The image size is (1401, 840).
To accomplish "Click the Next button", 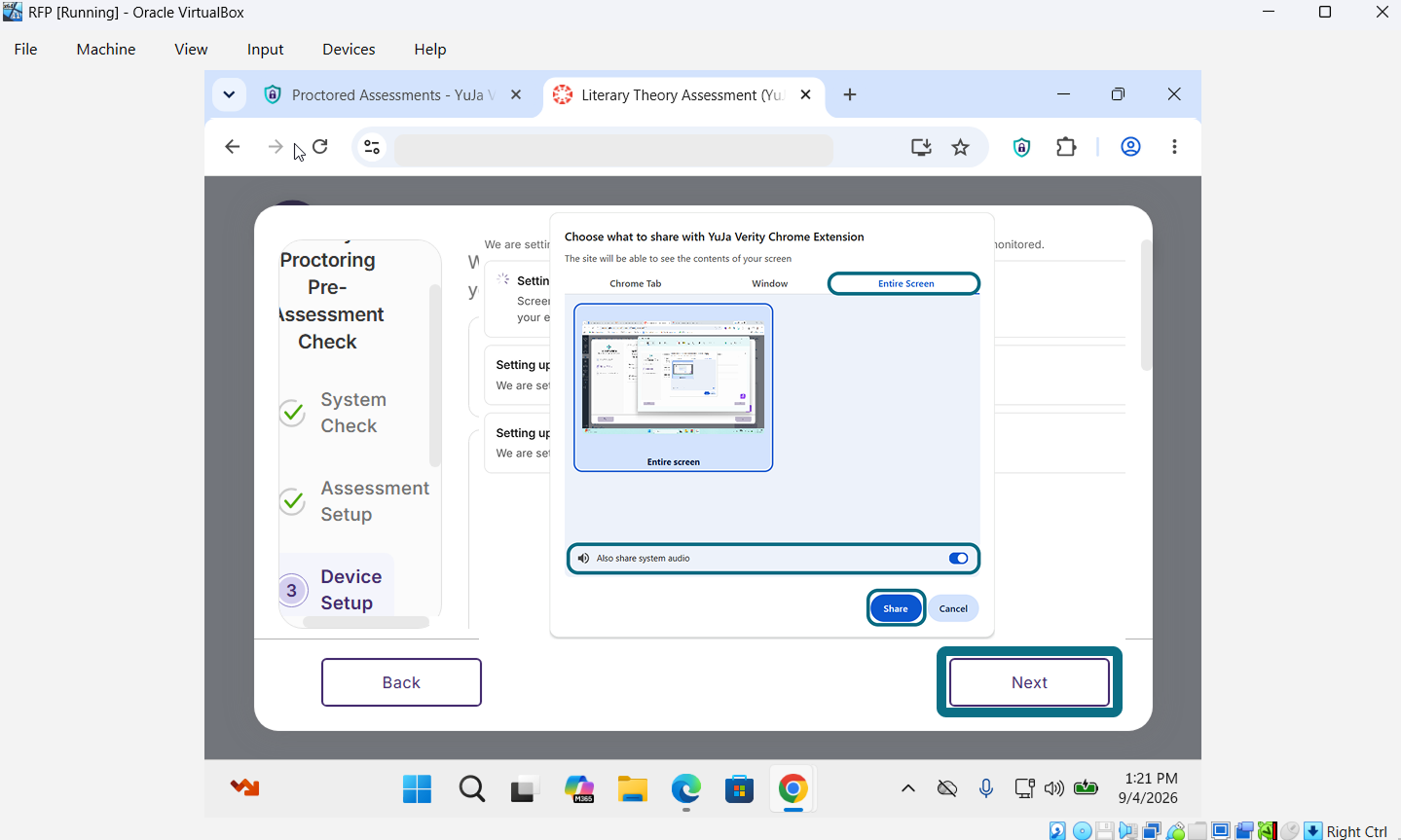I will pos(1029,682).
